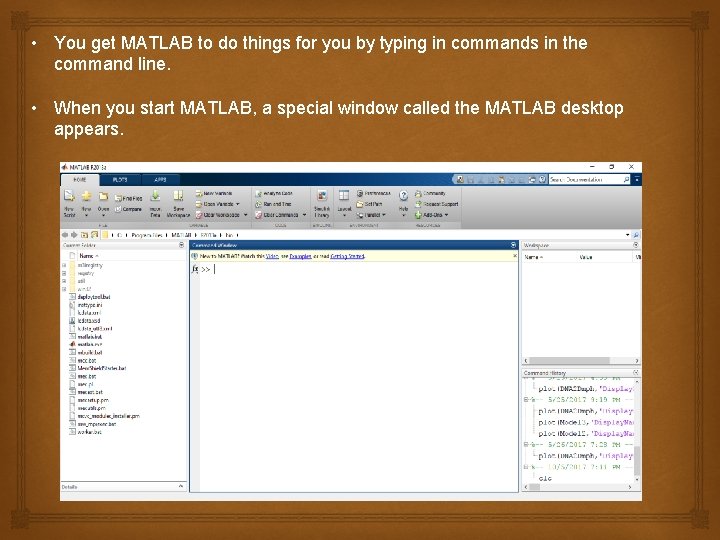Click New Variable in the toolstrip
This screenshot has width=720, height=540.
click(214, 193)
